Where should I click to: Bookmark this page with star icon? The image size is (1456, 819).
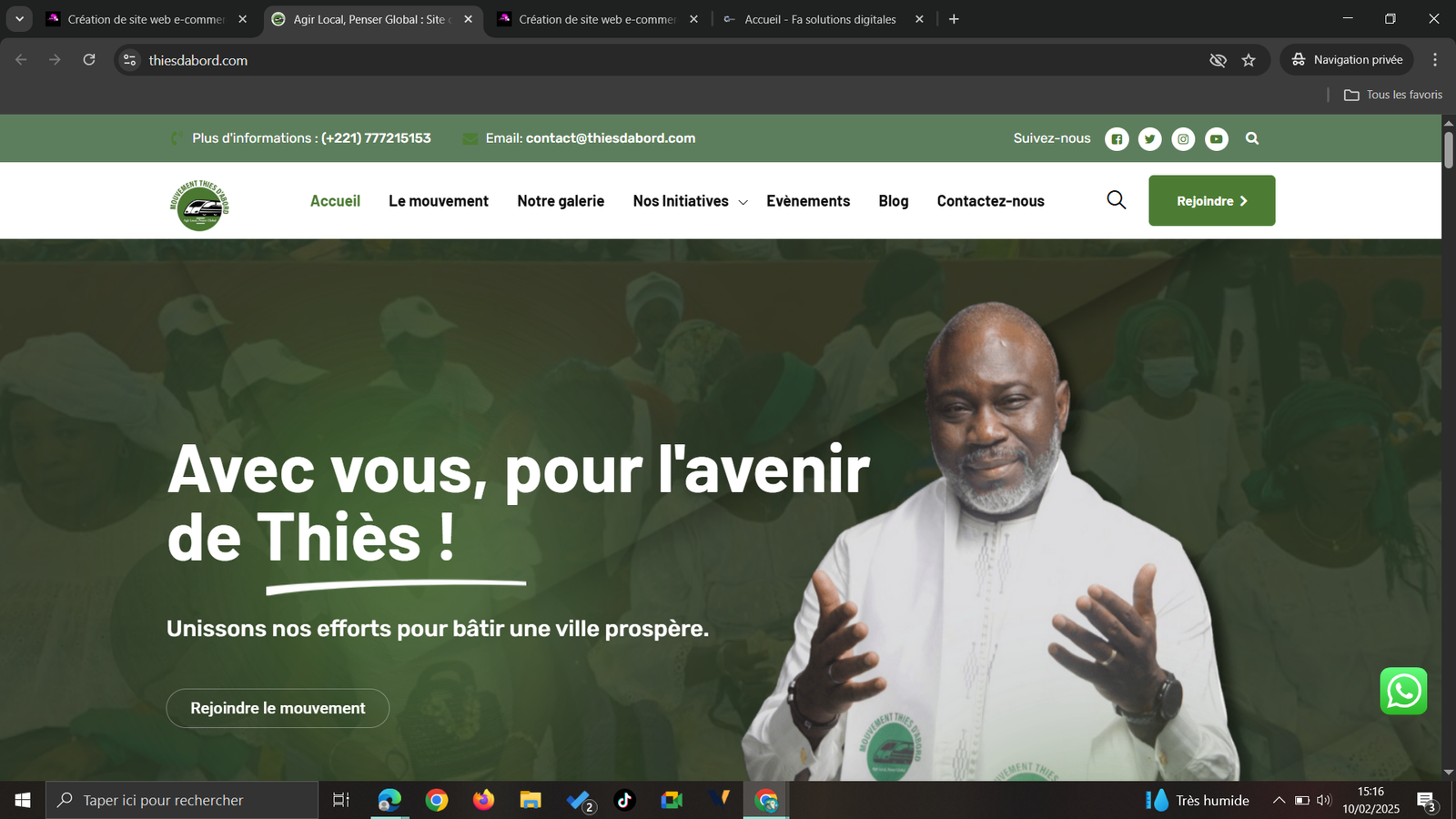(x=1249, y=60)
